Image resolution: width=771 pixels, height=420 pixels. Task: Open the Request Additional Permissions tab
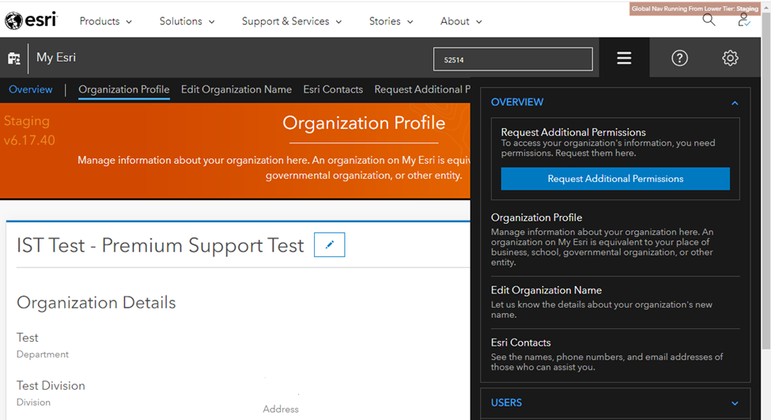coord(422,90)
